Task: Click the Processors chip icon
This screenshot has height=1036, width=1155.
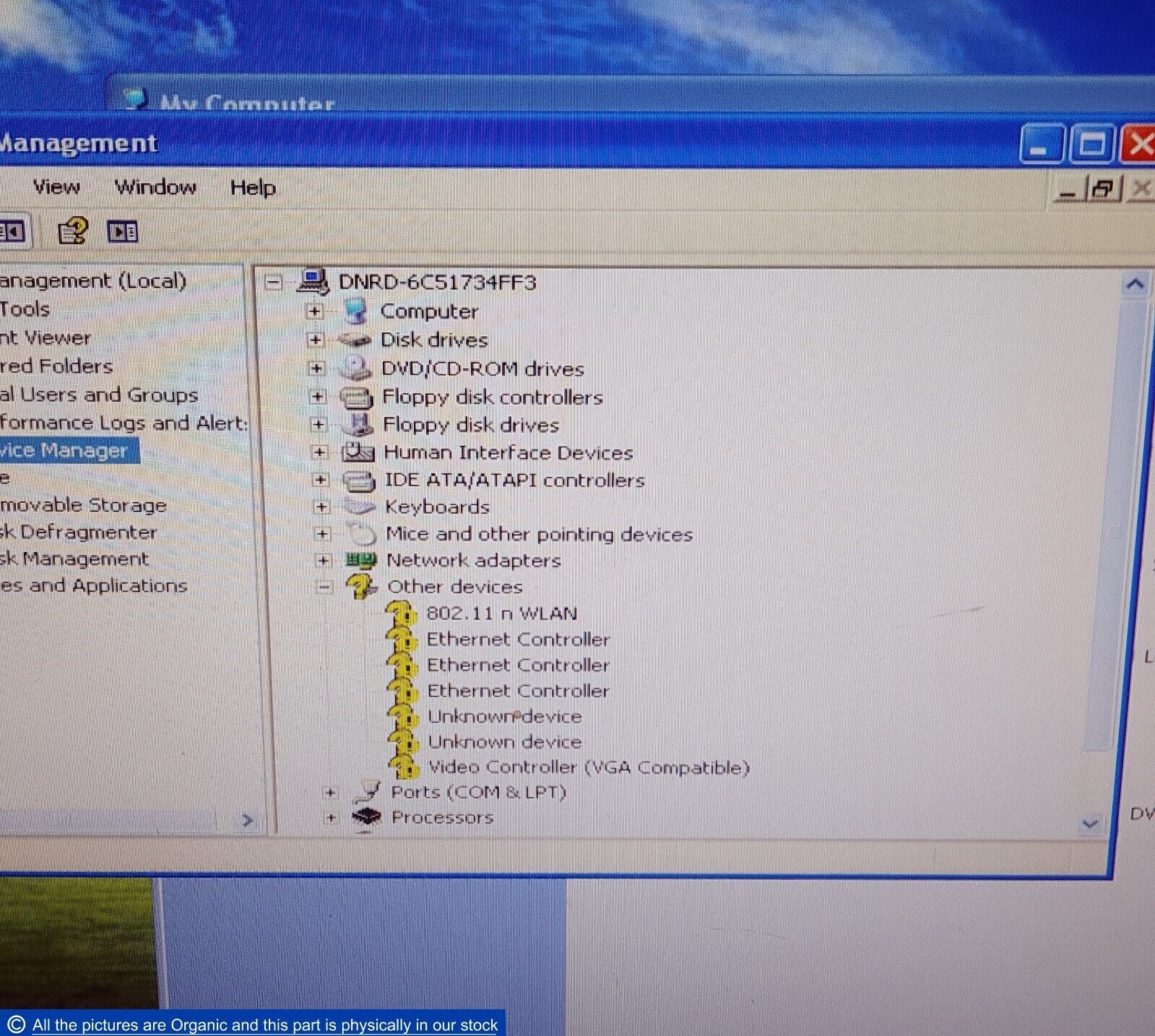Action: tap(367, 817)
